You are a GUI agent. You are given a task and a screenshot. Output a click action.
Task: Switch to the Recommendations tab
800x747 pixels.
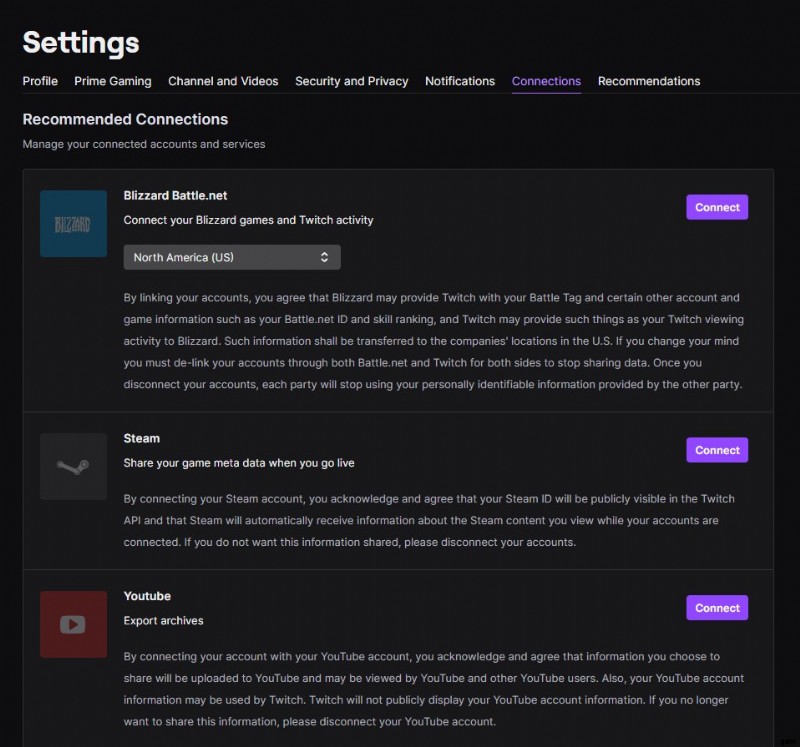pos(649,81)
